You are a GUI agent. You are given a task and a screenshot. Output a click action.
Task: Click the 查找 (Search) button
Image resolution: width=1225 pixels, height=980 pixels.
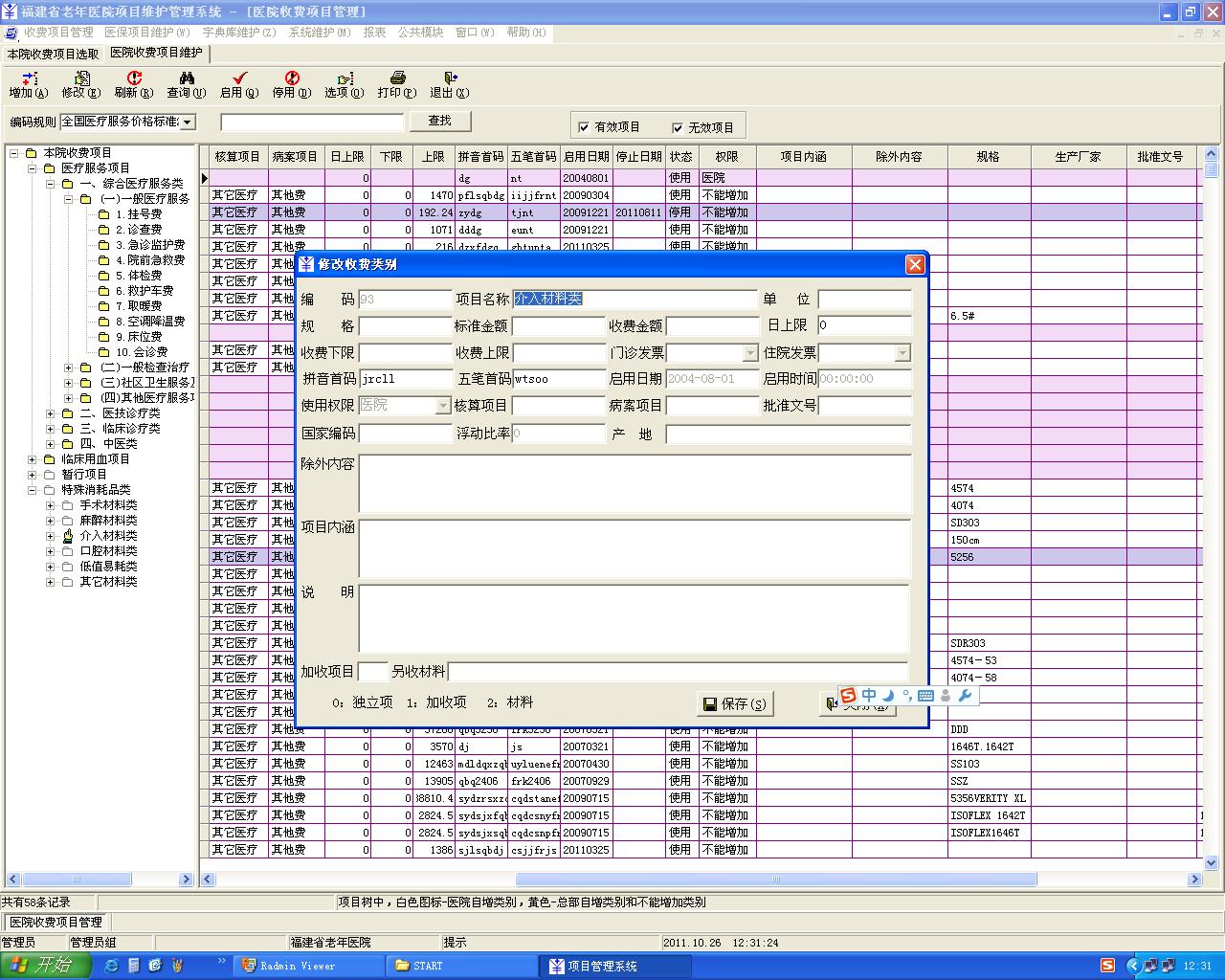(440, 121)
